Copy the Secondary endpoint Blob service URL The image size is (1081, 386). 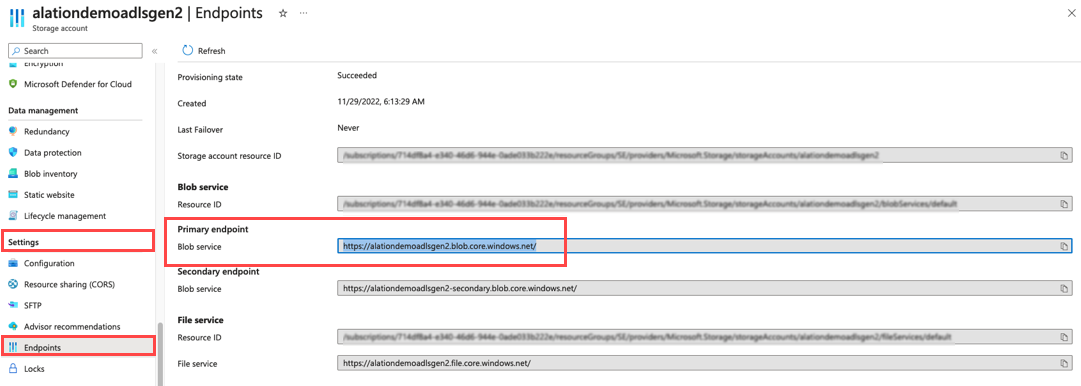click(1064, 289)
